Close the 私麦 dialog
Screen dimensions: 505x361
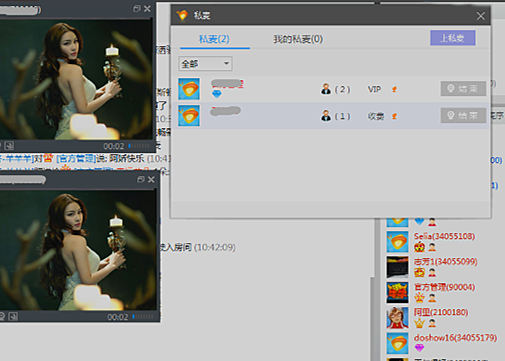coord(480,16)
